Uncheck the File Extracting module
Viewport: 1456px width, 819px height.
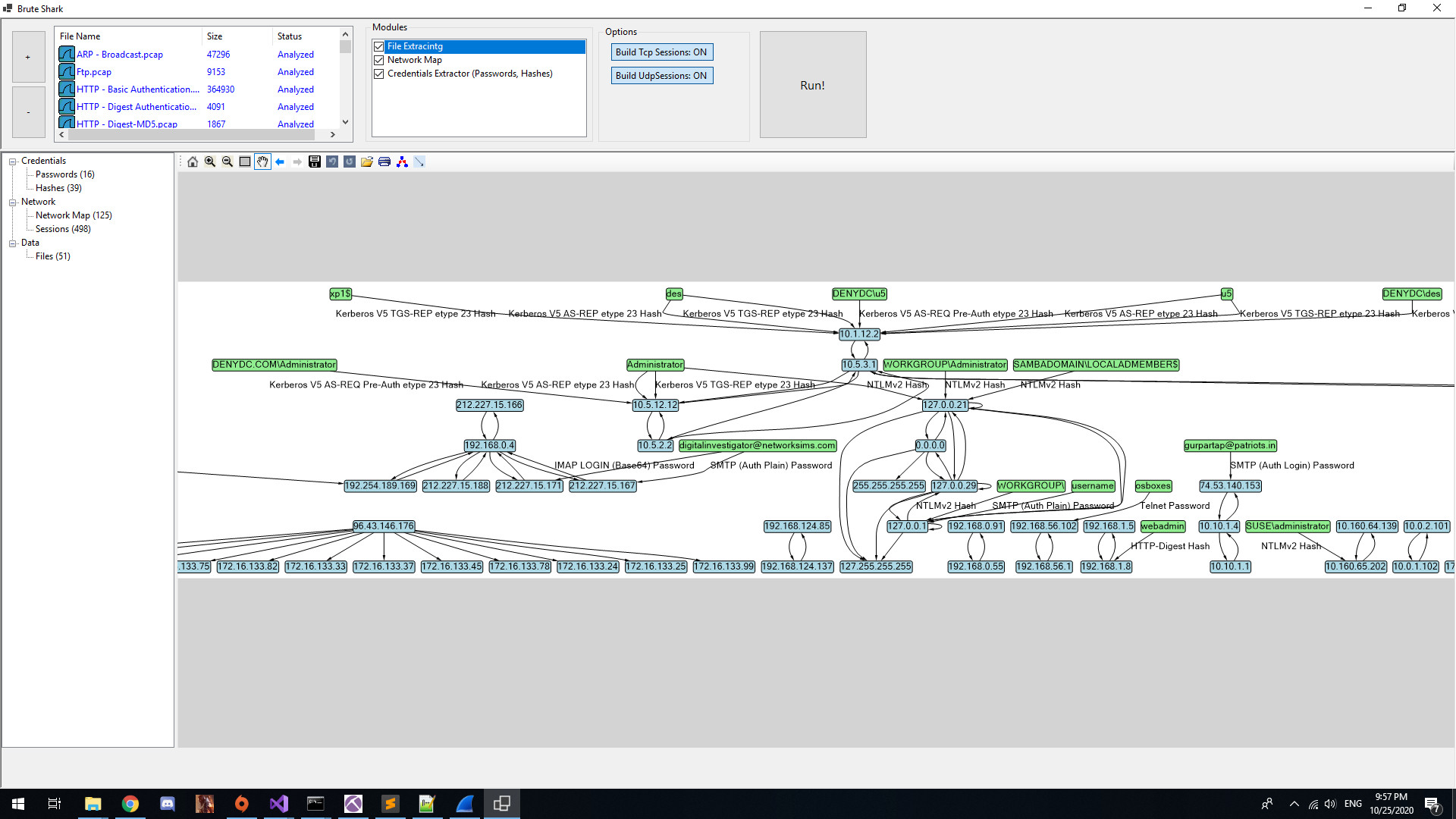pos(379,46)
